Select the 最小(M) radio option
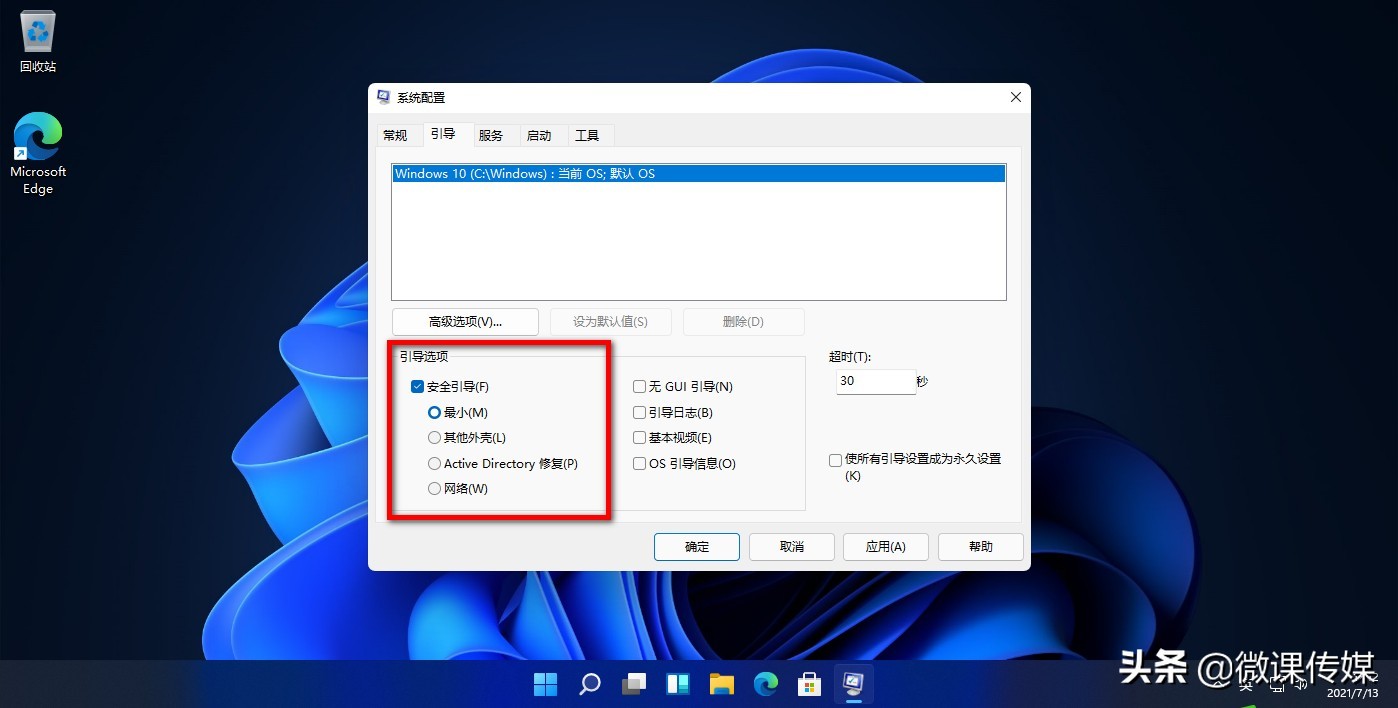1398x708 pixels. click(434, 412)
